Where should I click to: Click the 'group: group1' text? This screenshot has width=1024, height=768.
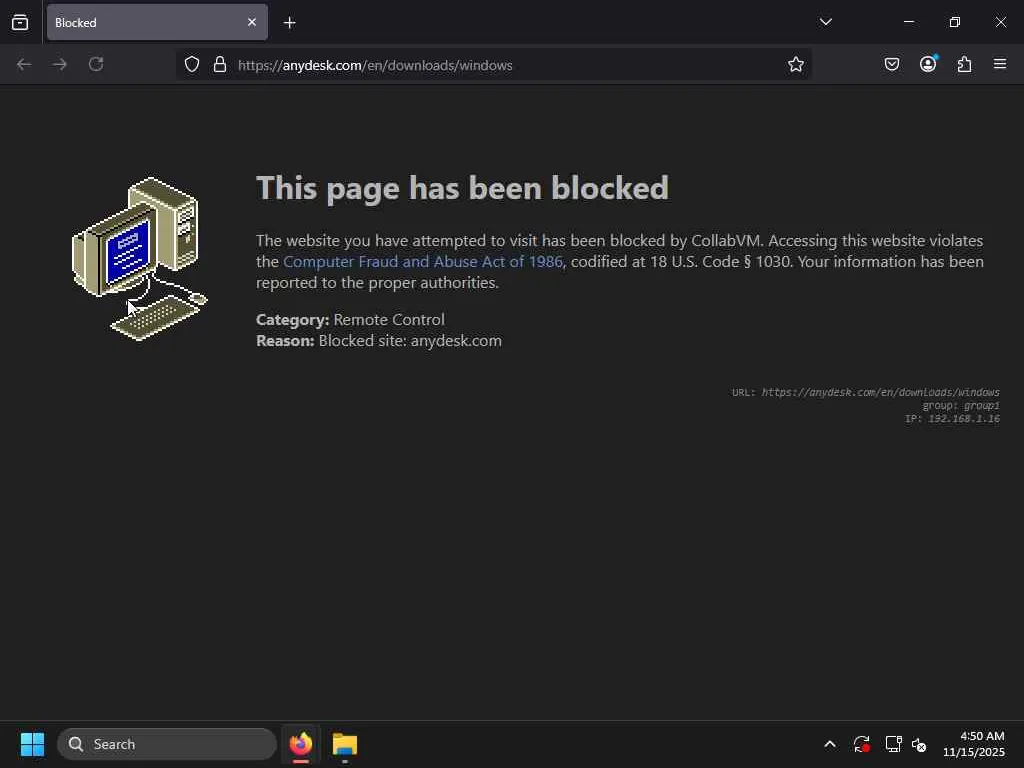point(961,406)
